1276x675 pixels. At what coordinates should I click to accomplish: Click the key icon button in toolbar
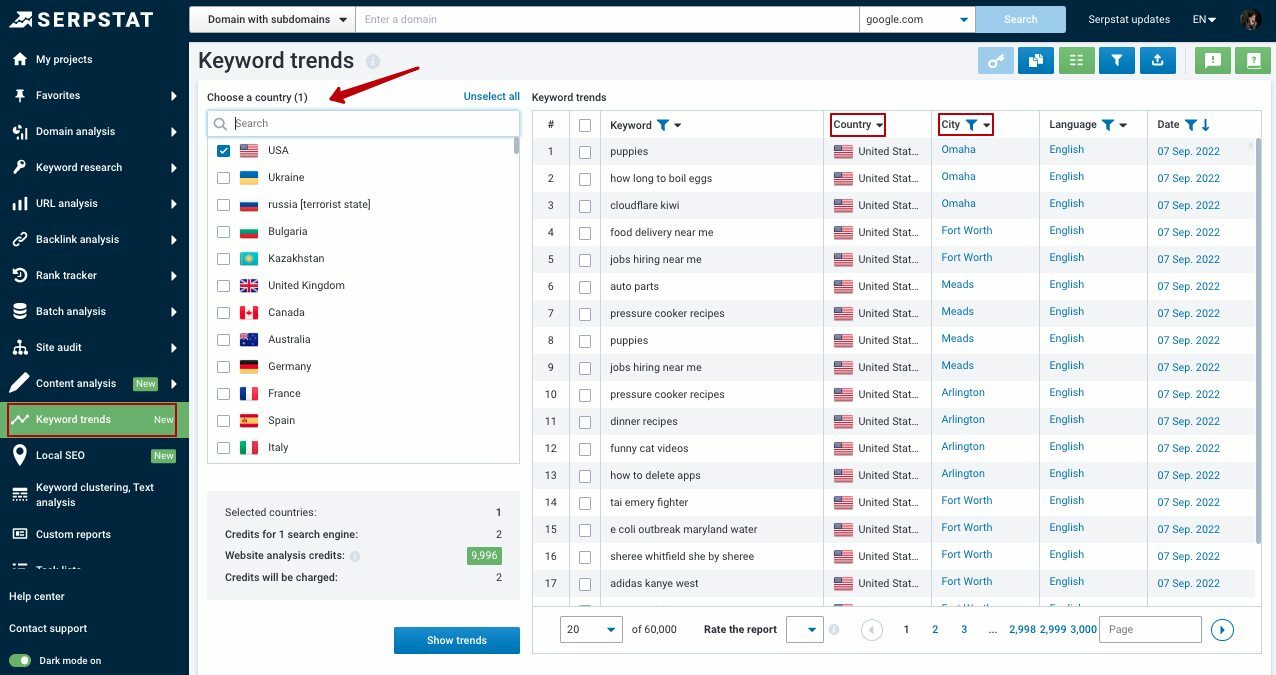tap(995, 61)
